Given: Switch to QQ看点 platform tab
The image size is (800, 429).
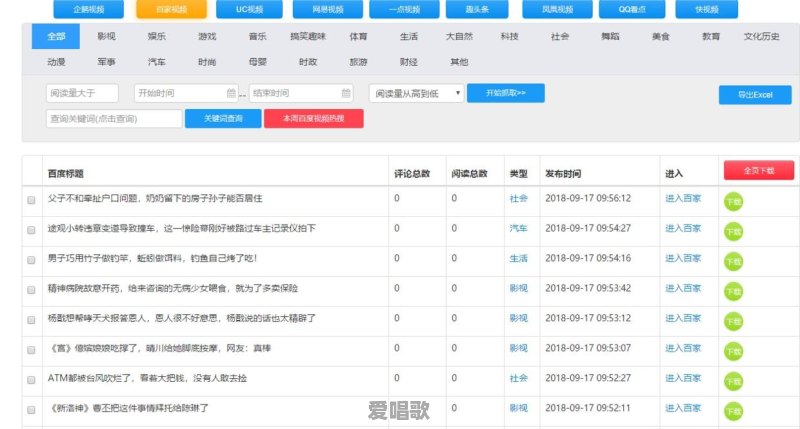Looking at the screenshot, I should pyautogui.click(x=632, y=9).
